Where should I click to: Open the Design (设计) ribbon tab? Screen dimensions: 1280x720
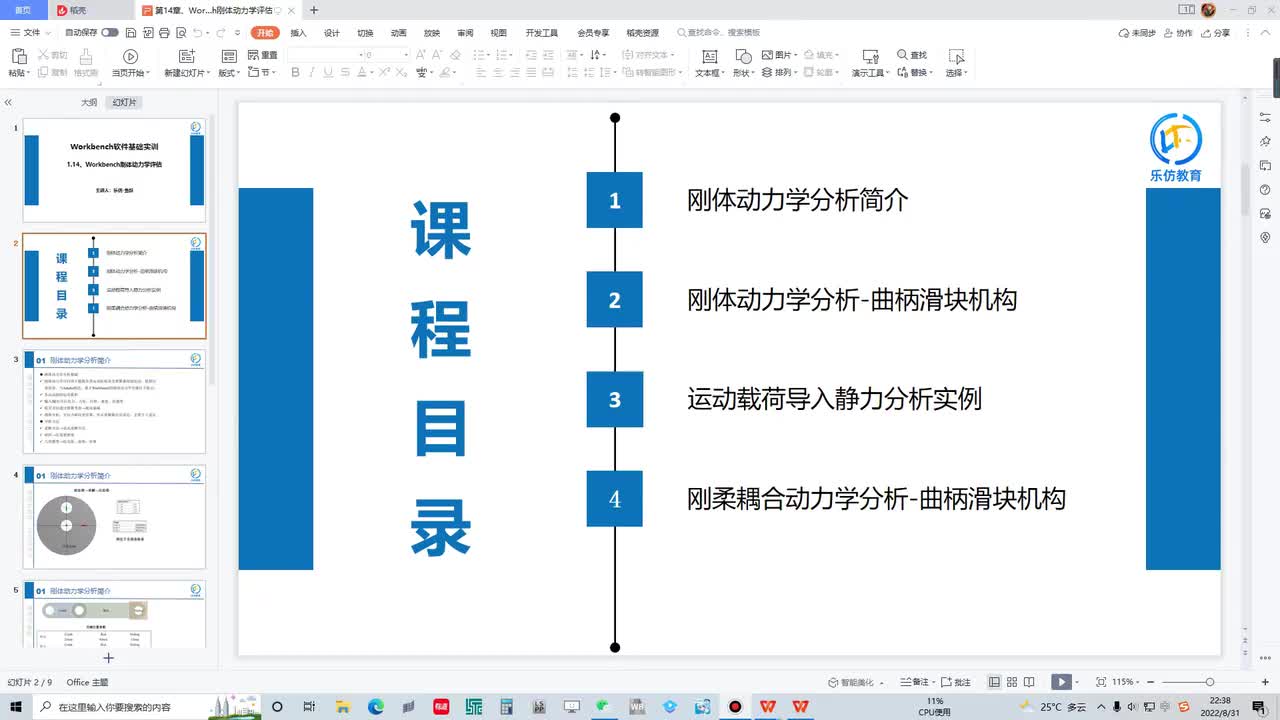[x=331, y=33]
